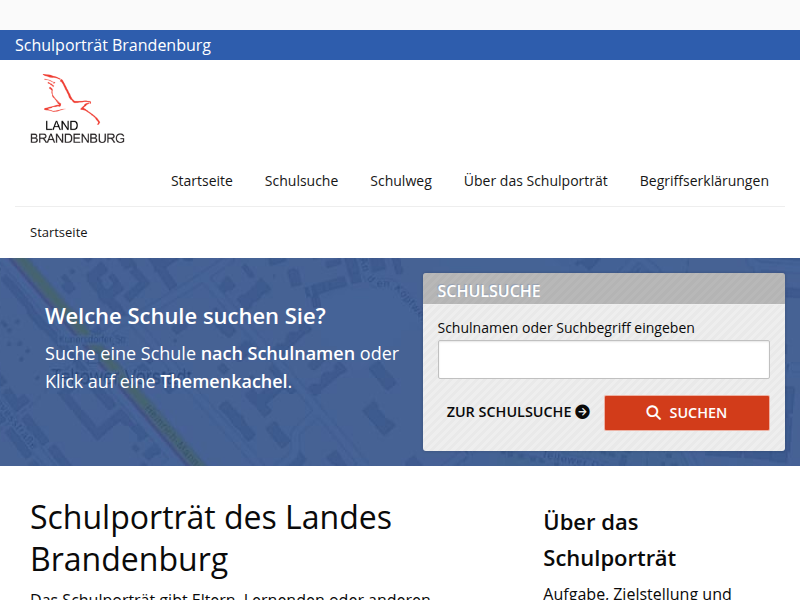Click the red Suchen button
This screenshot has width=800, height=600.
coord(687,413)
